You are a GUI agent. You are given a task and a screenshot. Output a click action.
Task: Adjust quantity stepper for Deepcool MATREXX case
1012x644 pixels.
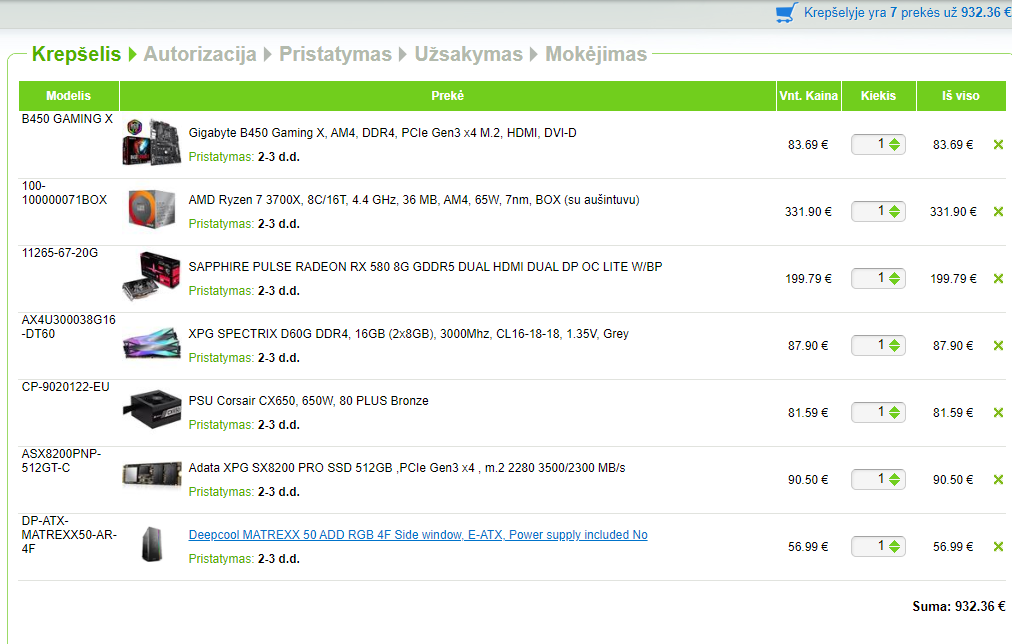[894, 547]
